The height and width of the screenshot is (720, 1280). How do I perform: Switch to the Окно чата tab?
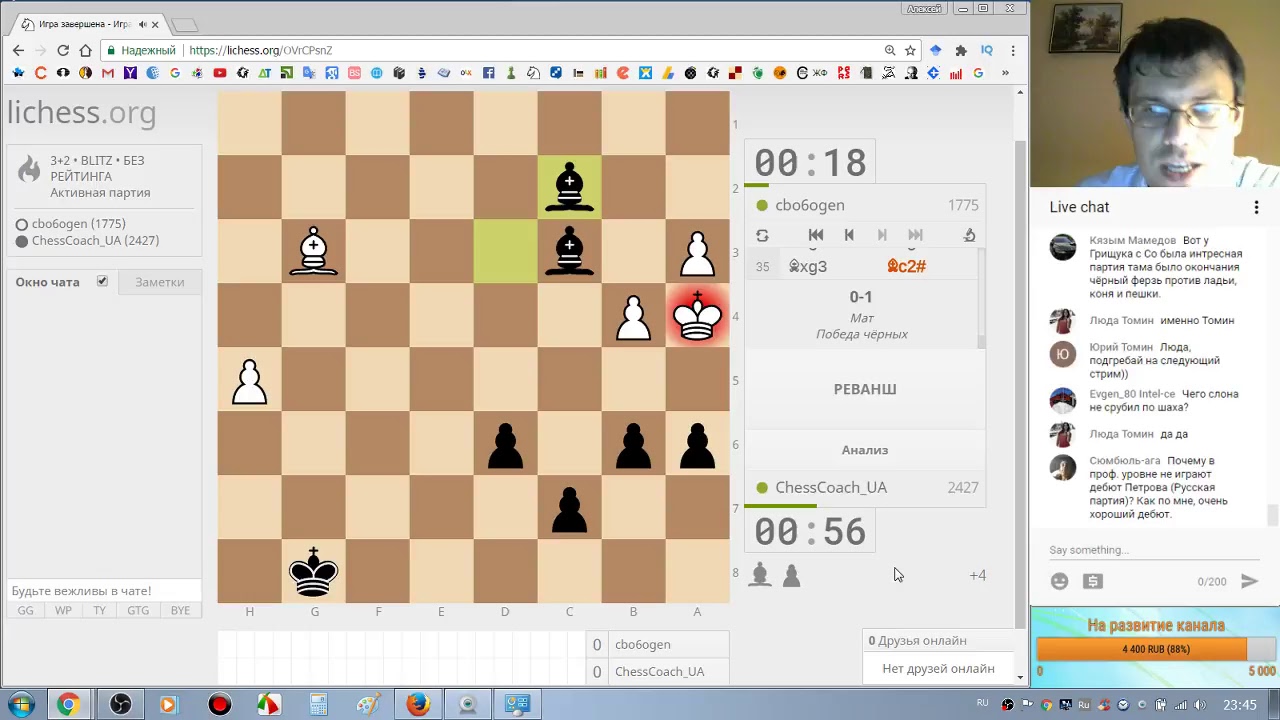47,282
